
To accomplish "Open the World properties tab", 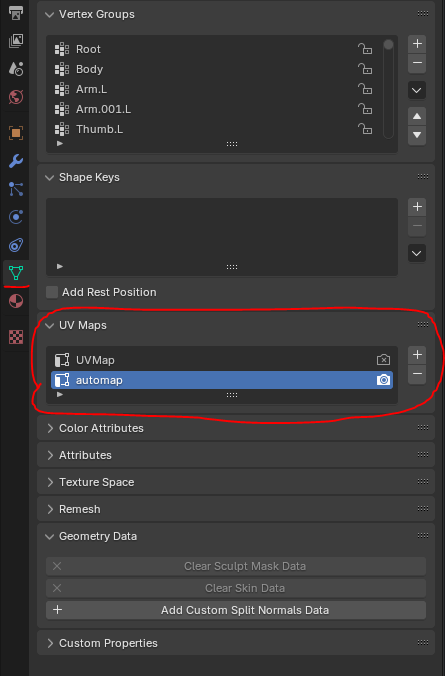I will click(x=16, y=97).
